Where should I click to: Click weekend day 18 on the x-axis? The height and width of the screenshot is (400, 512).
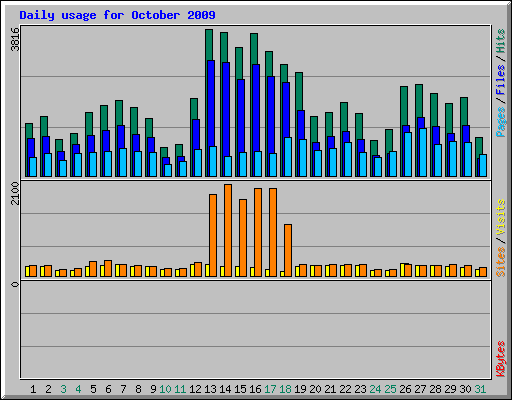click(x=285, y=389)
